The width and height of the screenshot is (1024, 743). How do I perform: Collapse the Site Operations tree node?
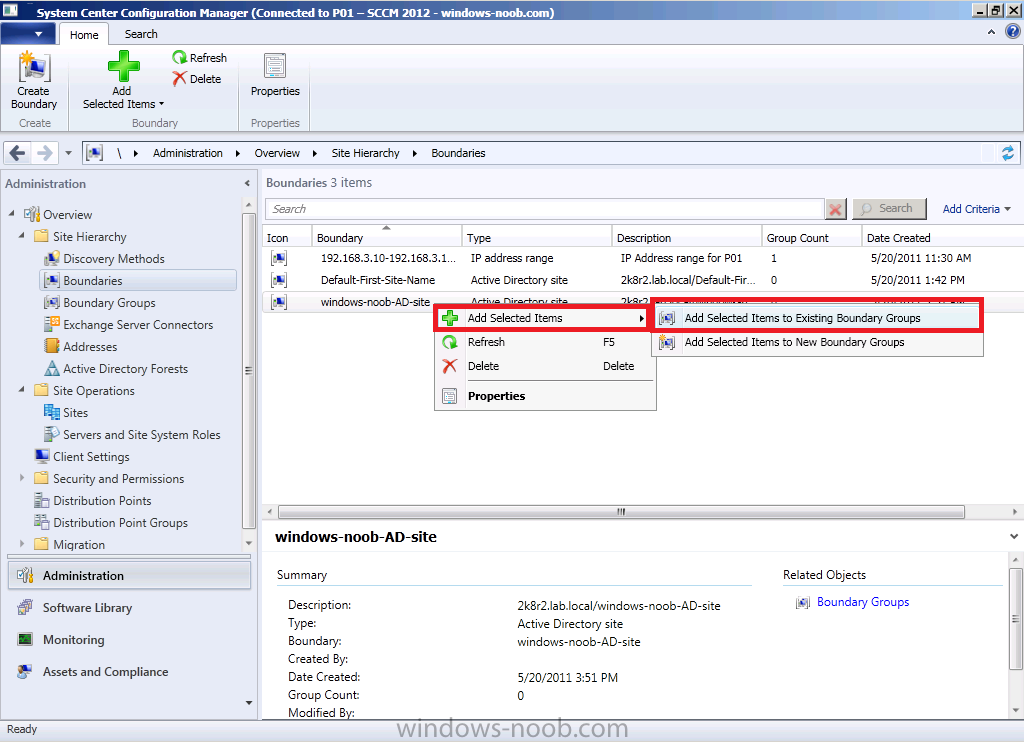tap(22, 390)
